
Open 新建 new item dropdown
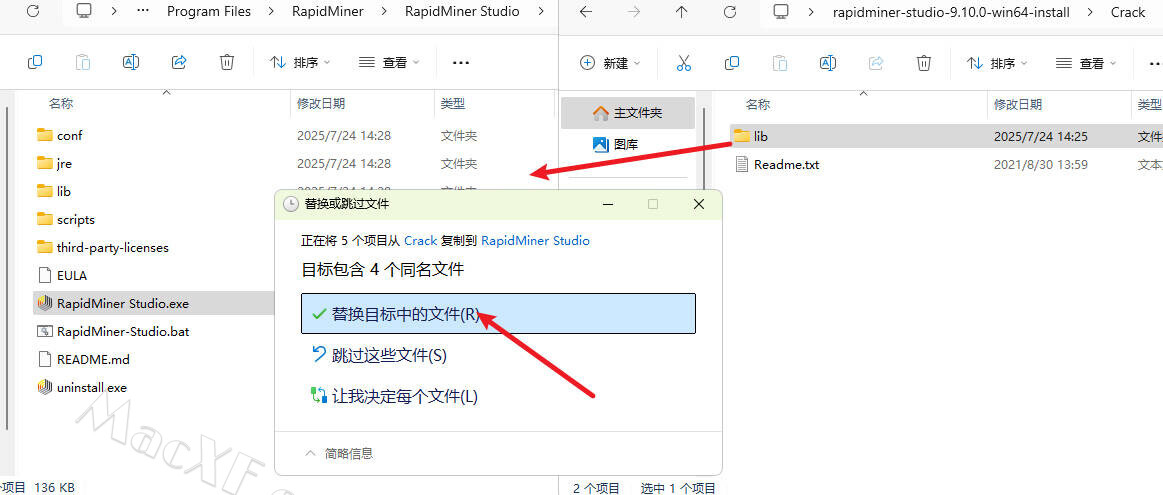[610, 63]
